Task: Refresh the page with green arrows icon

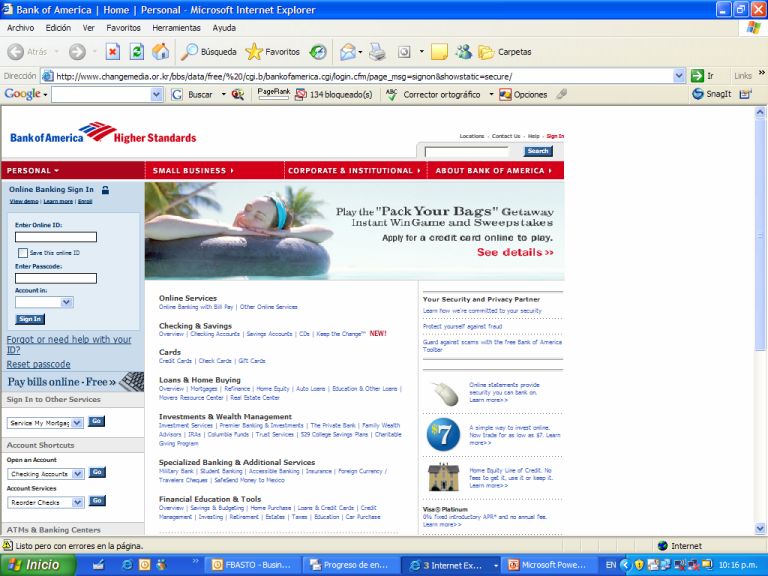Action: (x=137, y=51)
